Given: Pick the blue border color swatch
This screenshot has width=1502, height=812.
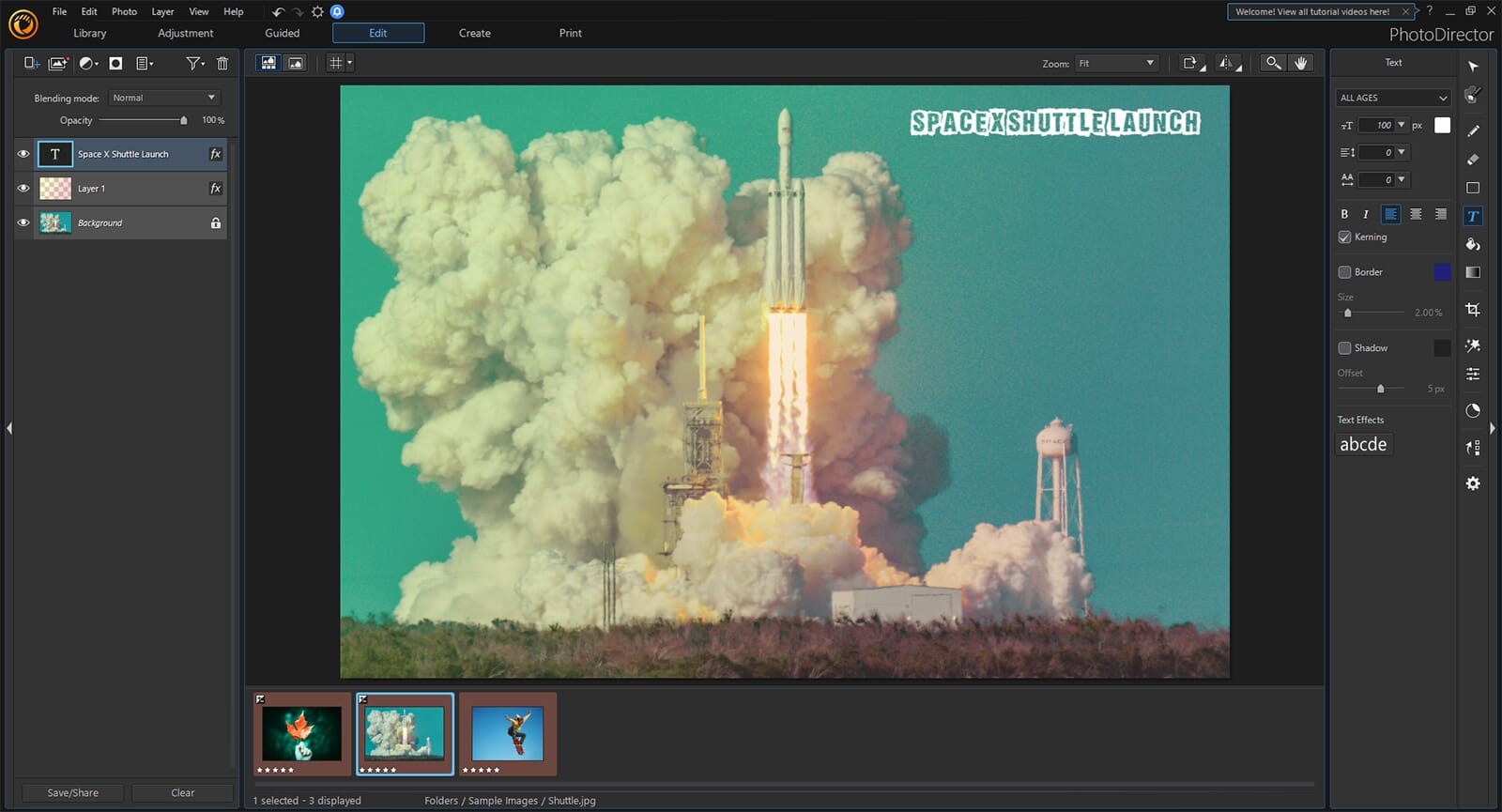Looking at the screenshot, I should (1442, 272).
